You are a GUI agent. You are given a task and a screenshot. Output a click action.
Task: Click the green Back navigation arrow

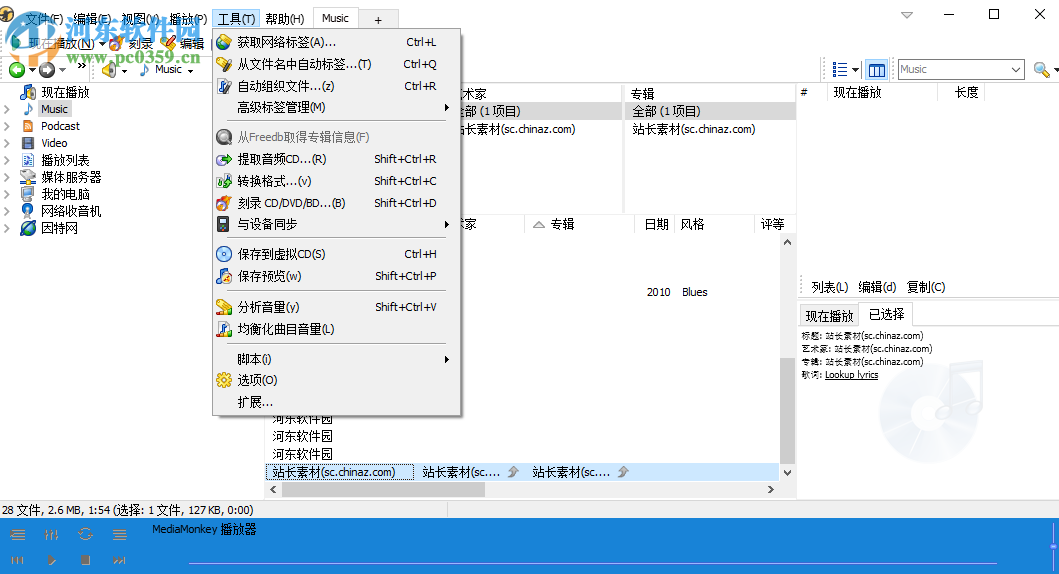point(17,70)
